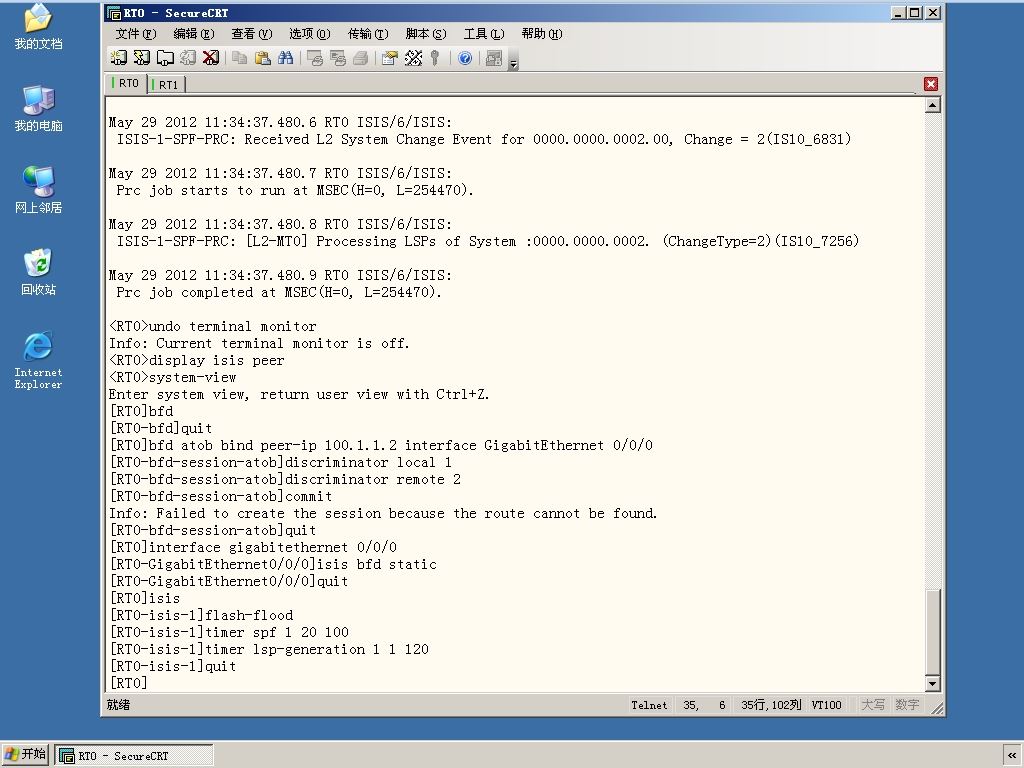This screenshot has height=768, width=1024.
Task: Click 'discriminator remote 2' line
Action: [285, 479]
